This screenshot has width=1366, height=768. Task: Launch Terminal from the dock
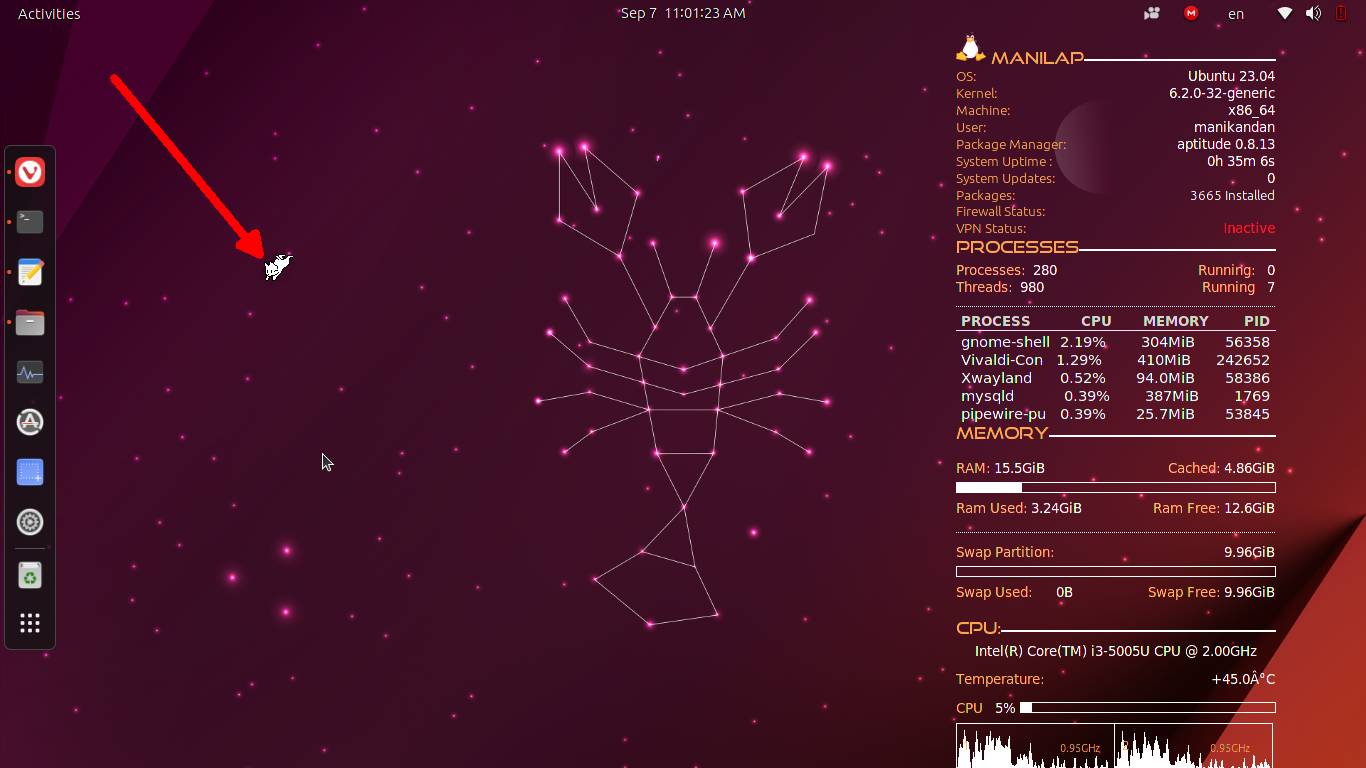30,222
